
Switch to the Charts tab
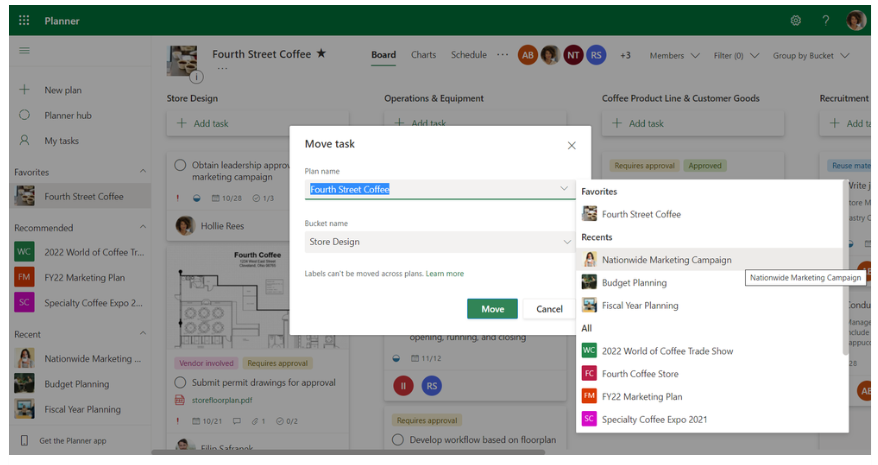(x=423, y=55)
